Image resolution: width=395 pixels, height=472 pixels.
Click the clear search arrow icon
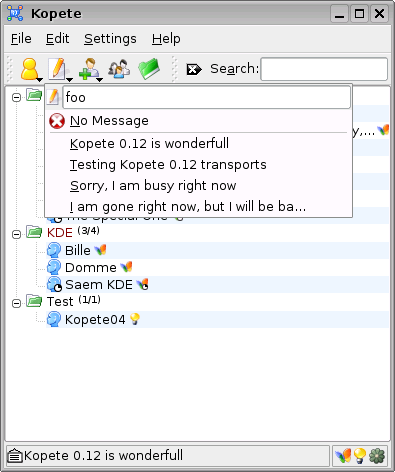point(194,69)
